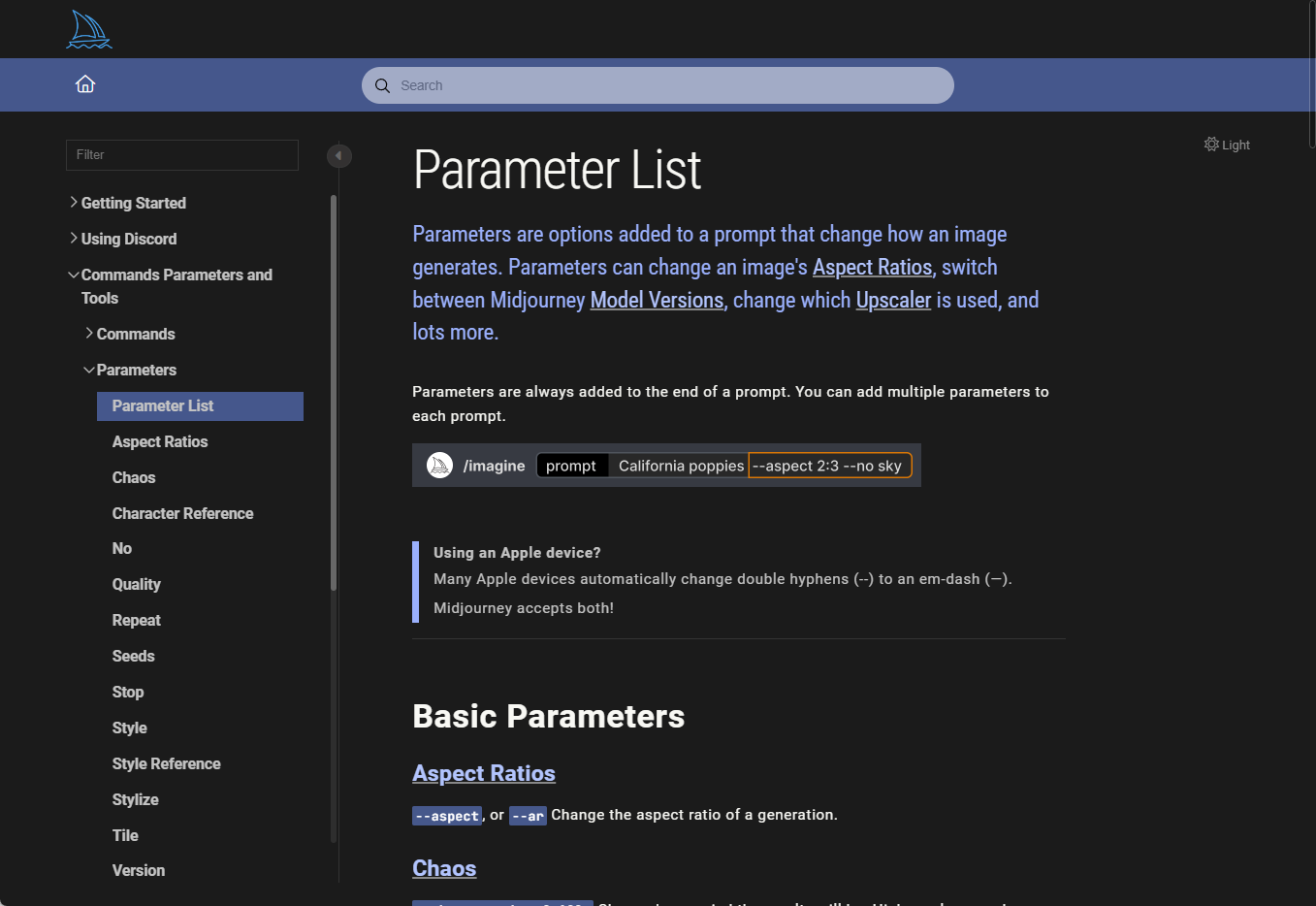The image size is (1316, 906).
Task: Click the 'prompt' label box
Action: [x=572, y=466]
